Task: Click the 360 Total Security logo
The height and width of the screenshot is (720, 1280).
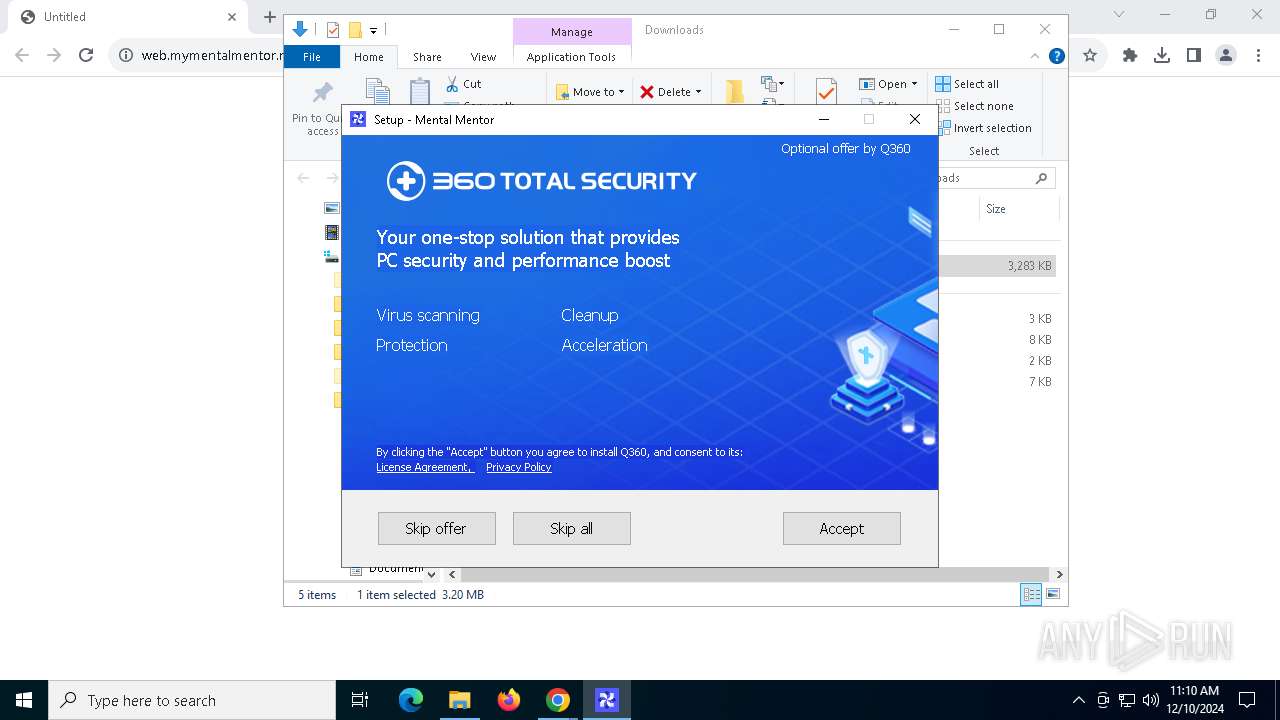Action: [541, 181]
